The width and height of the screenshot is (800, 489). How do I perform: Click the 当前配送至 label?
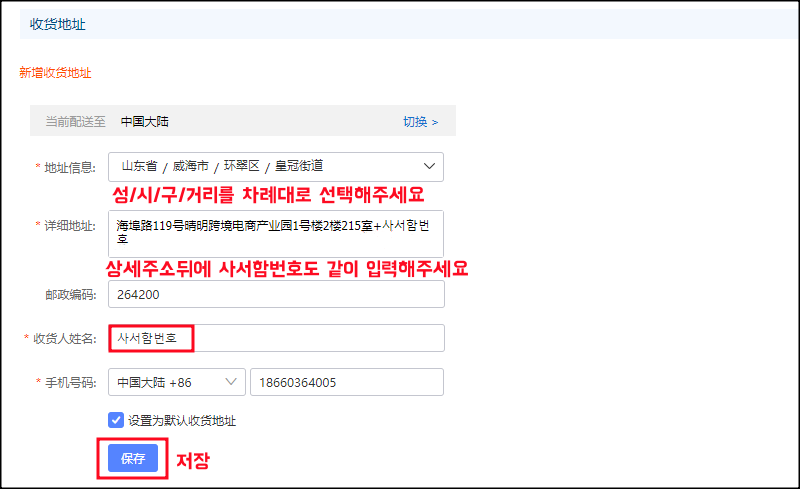coord(76,122)
